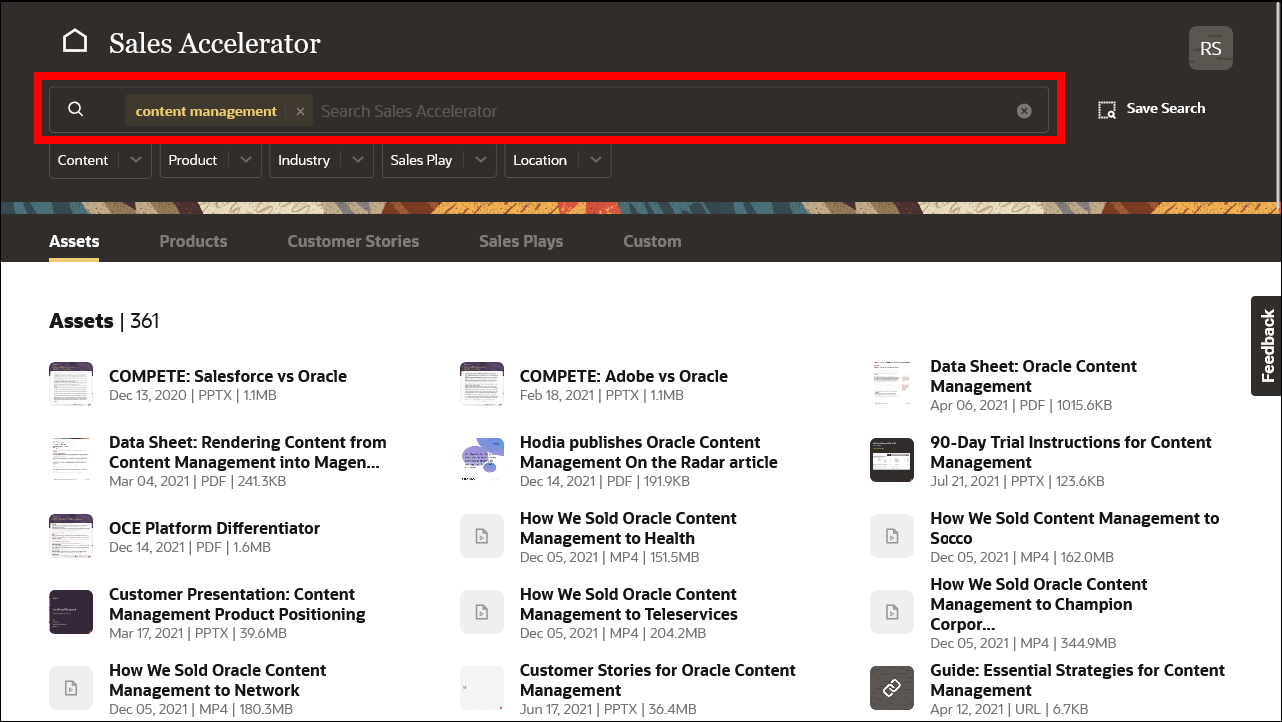Clear the search using the circled X icon

1023,110
